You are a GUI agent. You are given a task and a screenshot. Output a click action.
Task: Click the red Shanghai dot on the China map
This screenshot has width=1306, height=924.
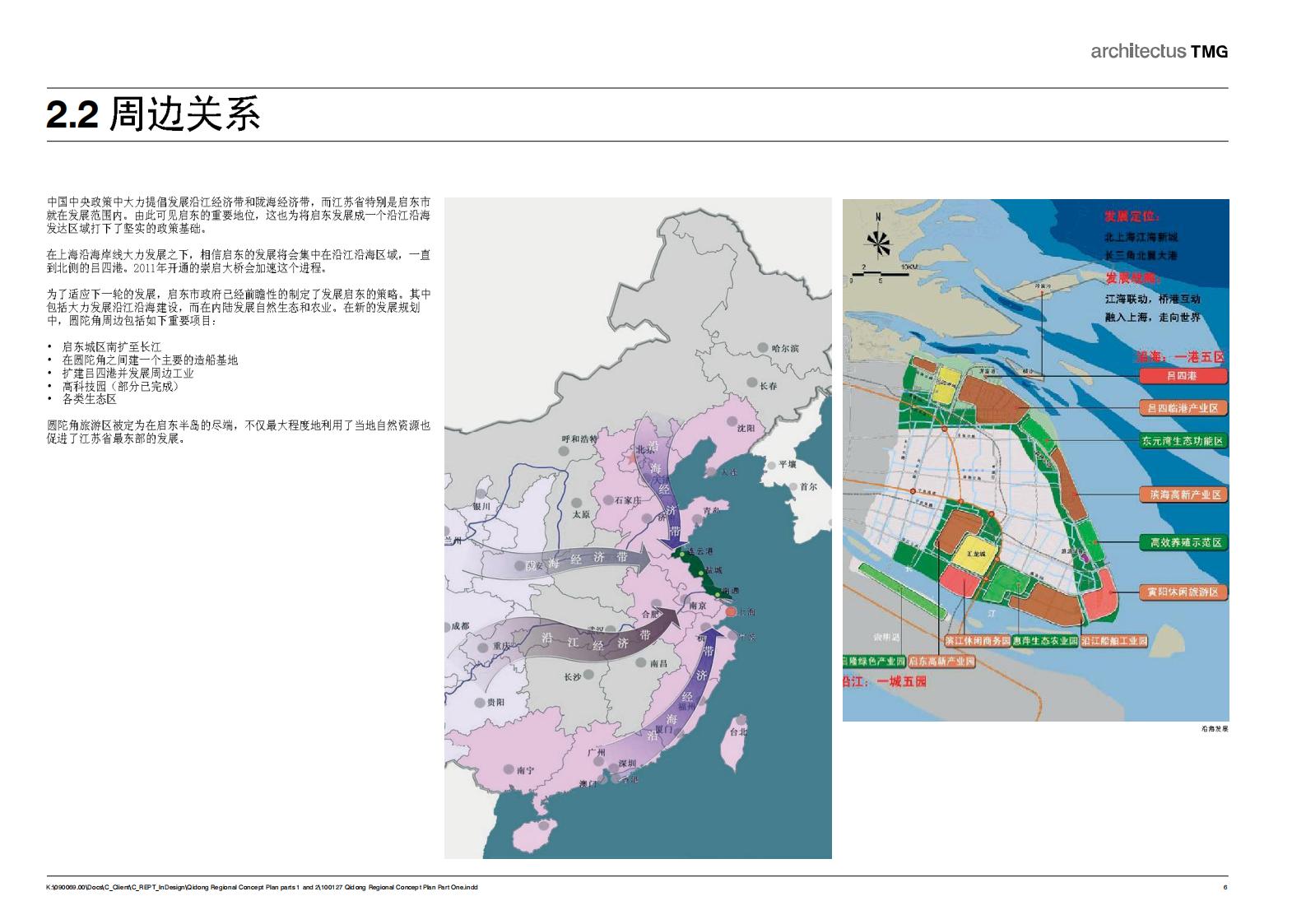[x=732, y=611]
